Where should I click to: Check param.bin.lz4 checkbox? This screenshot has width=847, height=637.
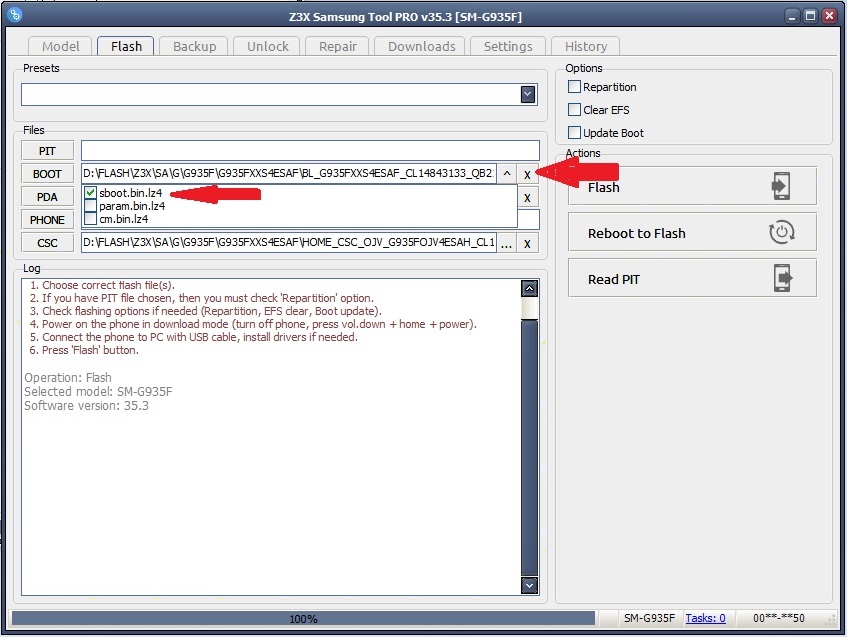[x=90, y=206]
